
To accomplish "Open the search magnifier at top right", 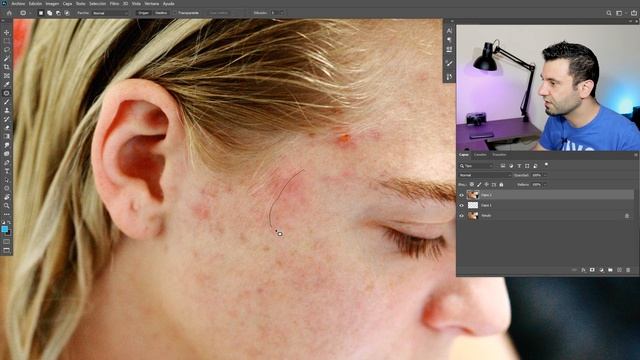I will [609, 13].
